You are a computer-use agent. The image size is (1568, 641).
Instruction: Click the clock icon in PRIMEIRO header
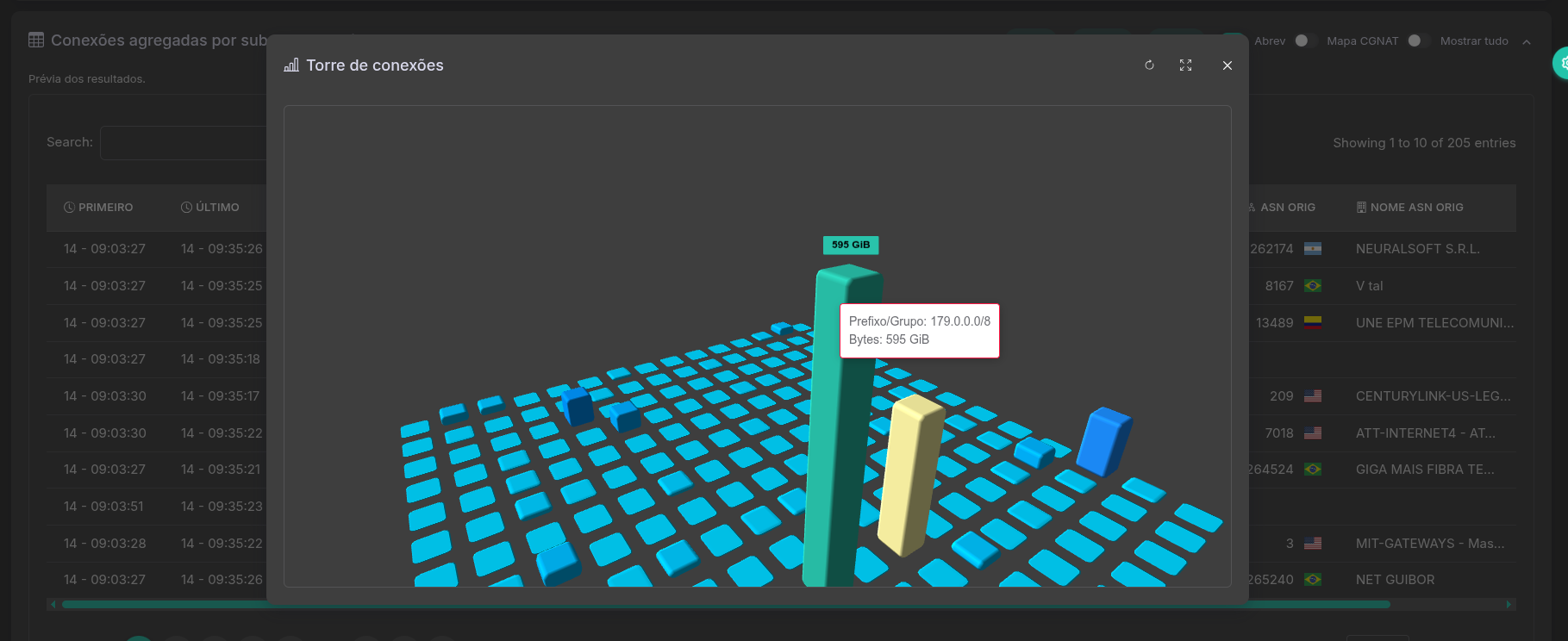click(x=69, y=208)
